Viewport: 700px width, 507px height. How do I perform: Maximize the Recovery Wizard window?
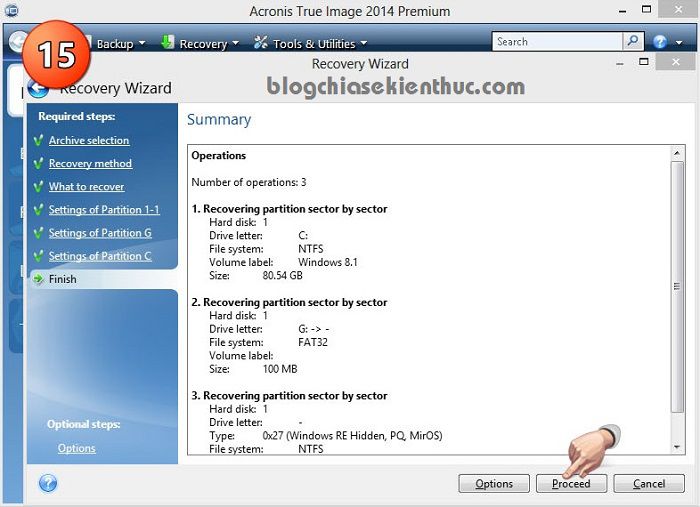click(643, 62)
